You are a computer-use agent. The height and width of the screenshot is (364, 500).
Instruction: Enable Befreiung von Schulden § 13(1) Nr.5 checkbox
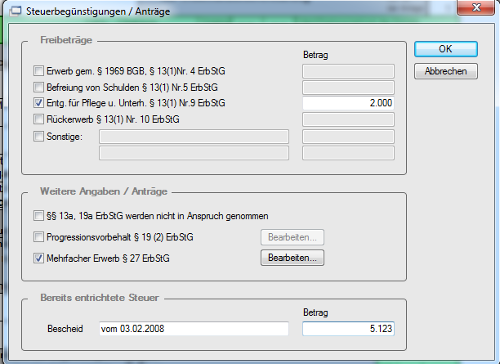[38, 87]
